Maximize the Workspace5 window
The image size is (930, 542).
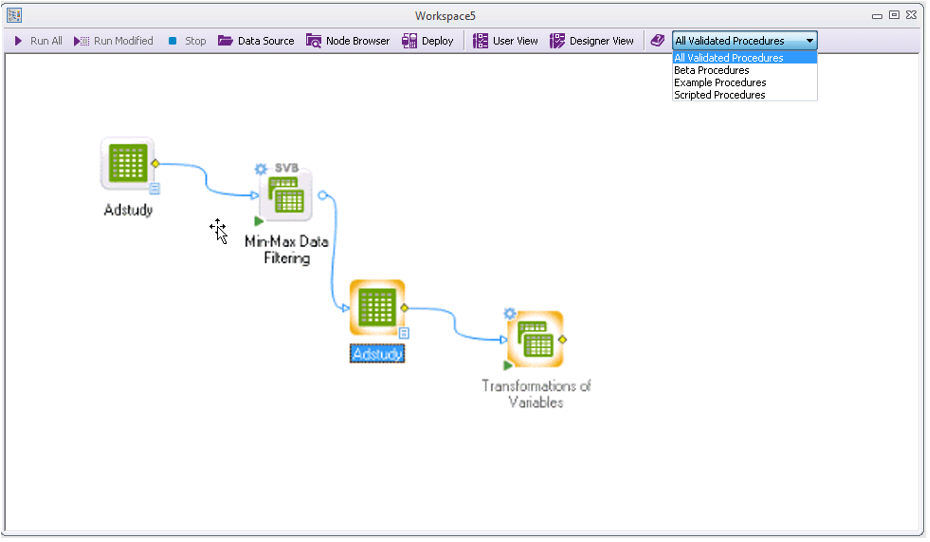894,15
